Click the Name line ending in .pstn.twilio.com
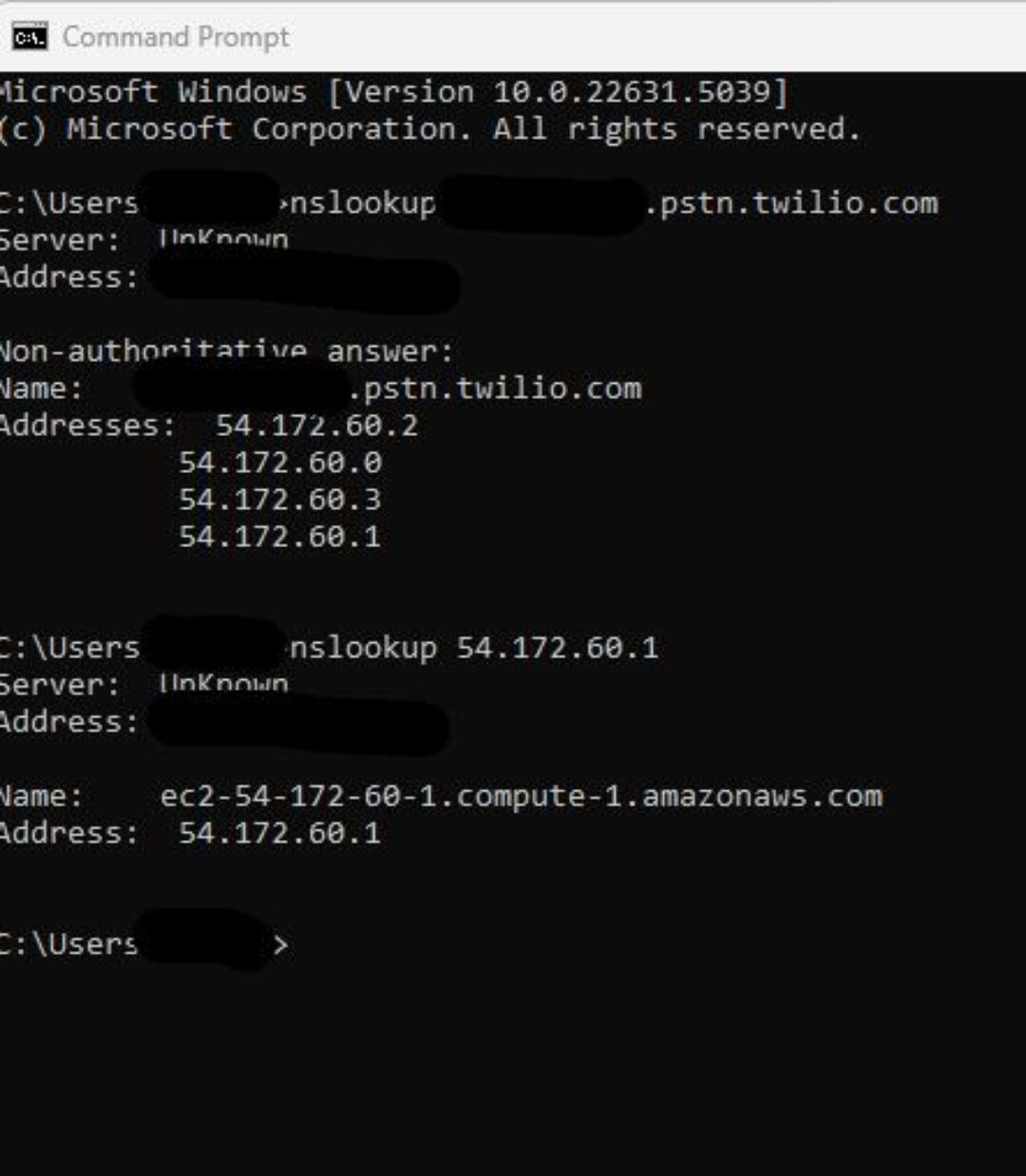Image resolution: width=1026 pixels, height=1176 pixels. click(x=321, y=389)
